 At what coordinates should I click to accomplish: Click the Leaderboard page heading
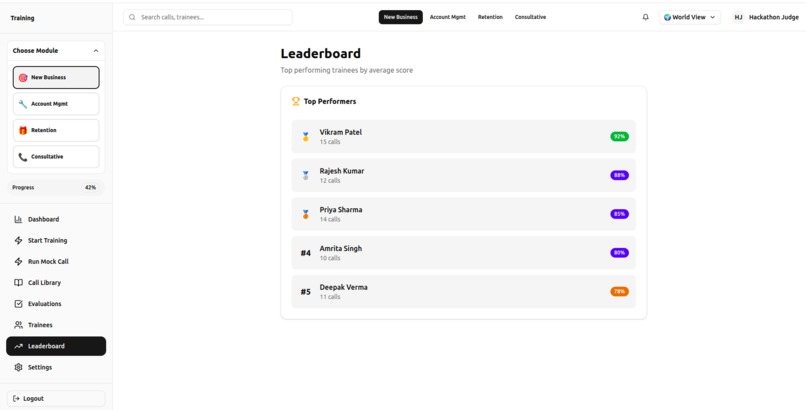pyautogui.click(x=321, y=53)
